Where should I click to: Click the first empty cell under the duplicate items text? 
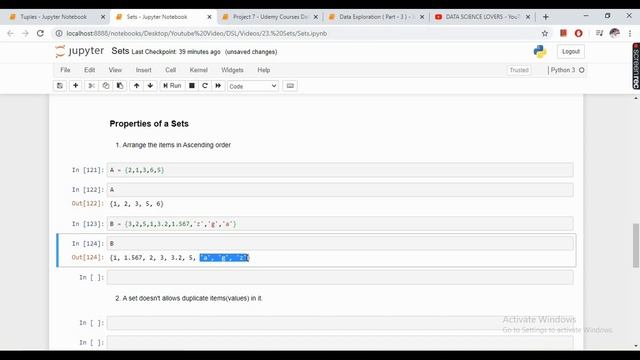[x=340, y=323]
